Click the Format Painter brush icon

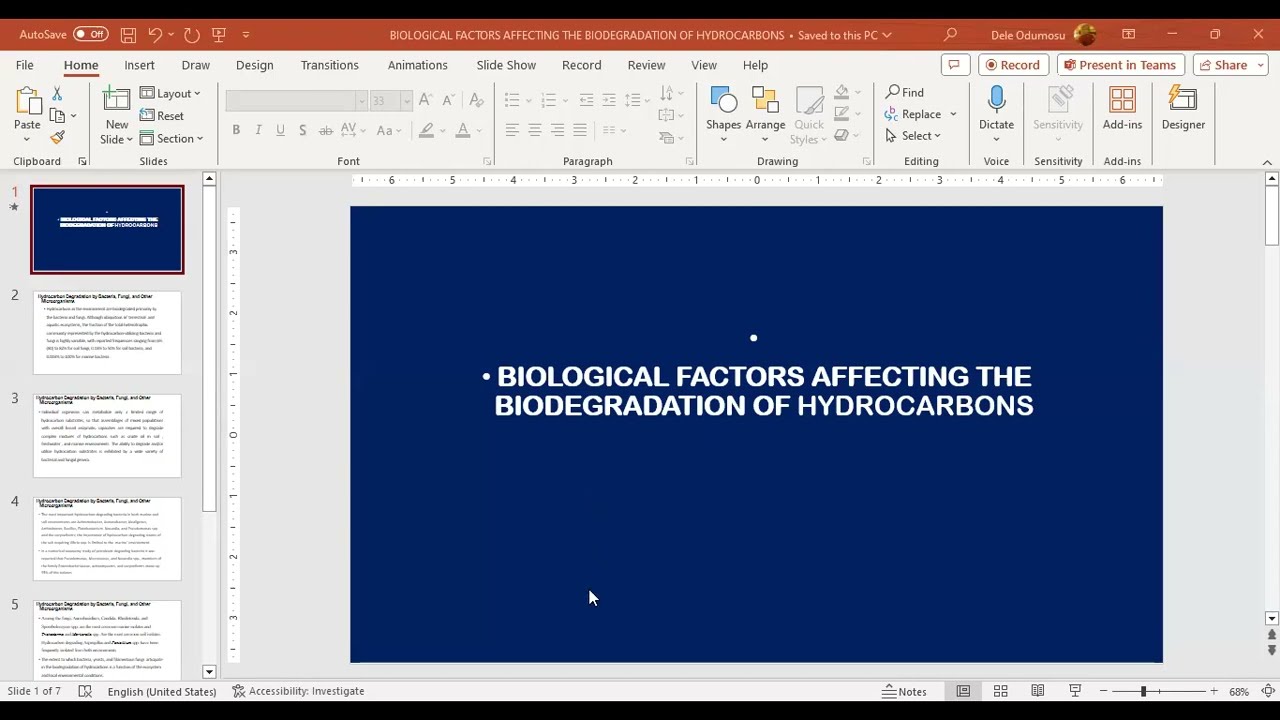57,138
